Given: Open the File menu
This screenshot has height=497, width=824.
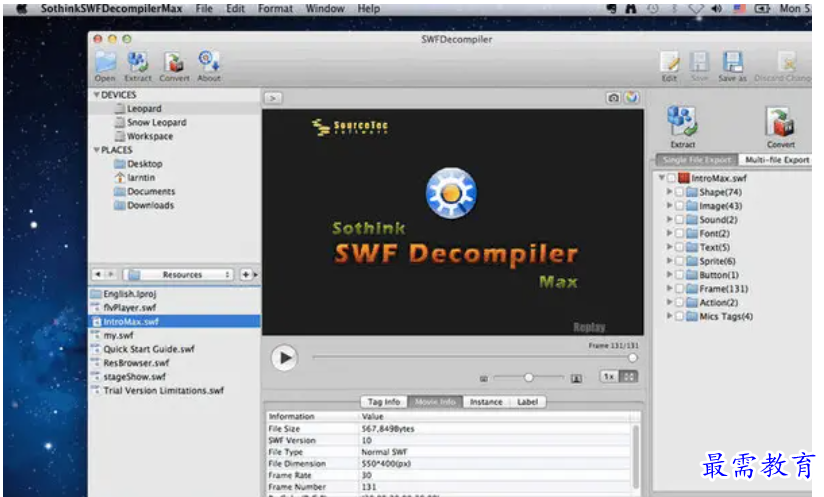Looking at the screenshot, I should tap(204, 9).
